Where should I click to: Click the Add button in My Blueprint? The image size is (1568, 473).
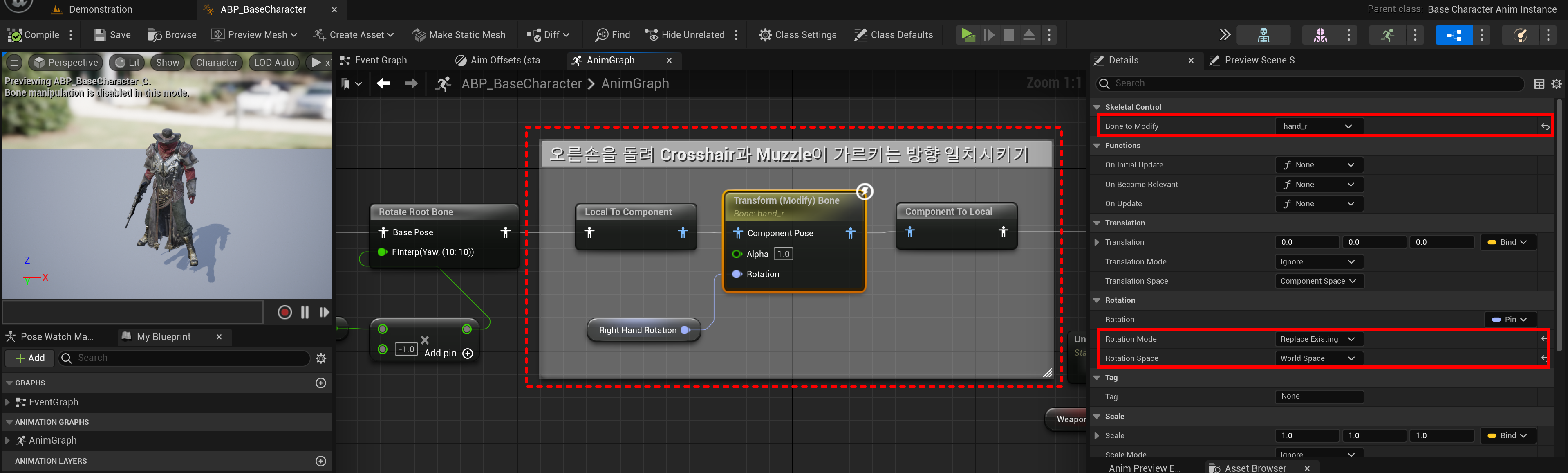coord(30,358)
